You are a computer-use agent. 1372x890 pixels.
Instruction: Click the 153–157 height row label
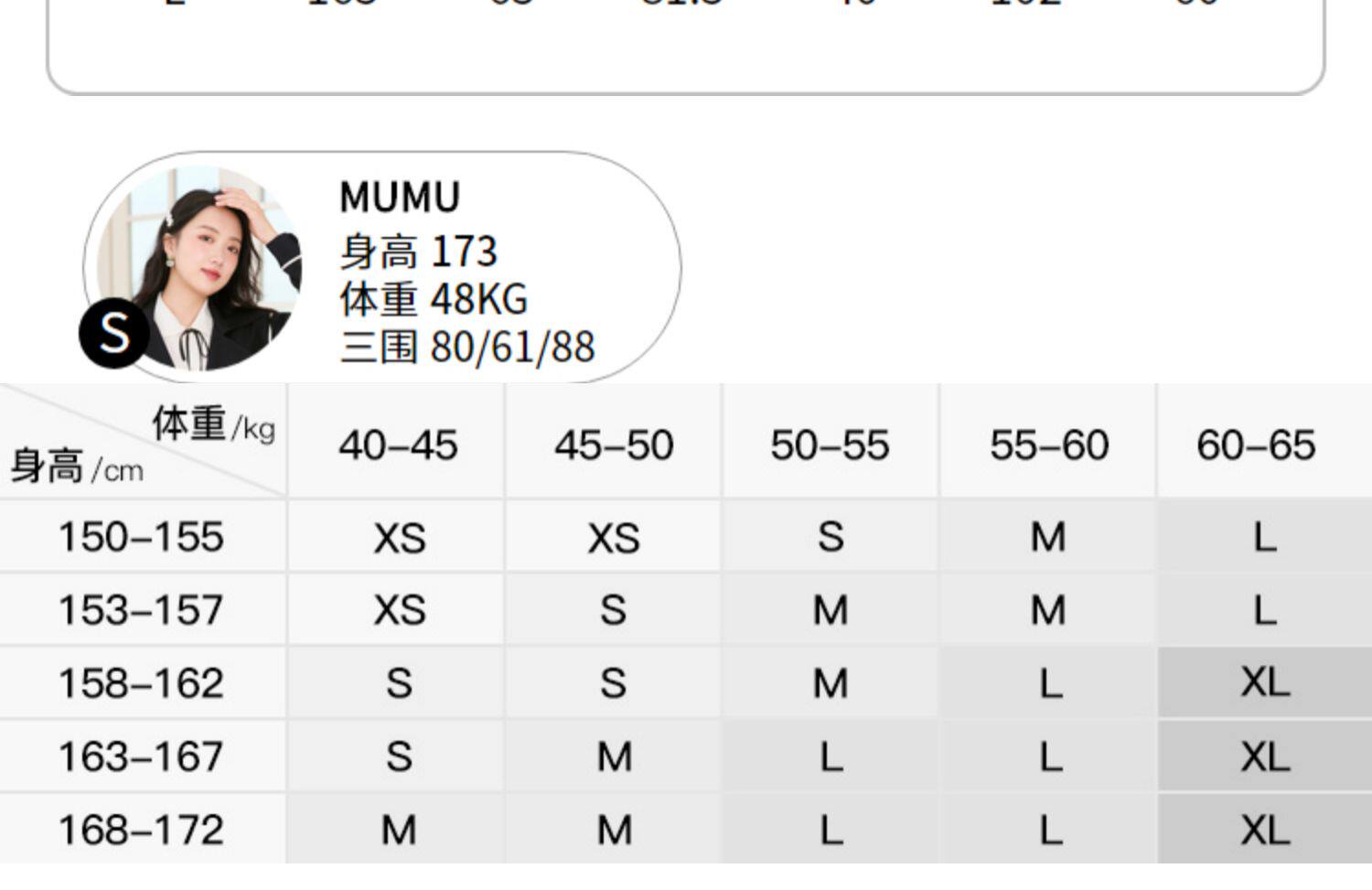click(x=141, y=610)
